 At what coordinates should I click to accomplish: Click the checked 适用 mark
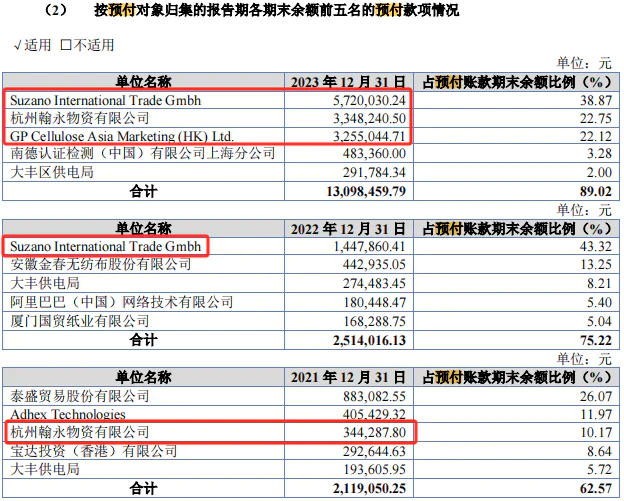pos(19,45)
